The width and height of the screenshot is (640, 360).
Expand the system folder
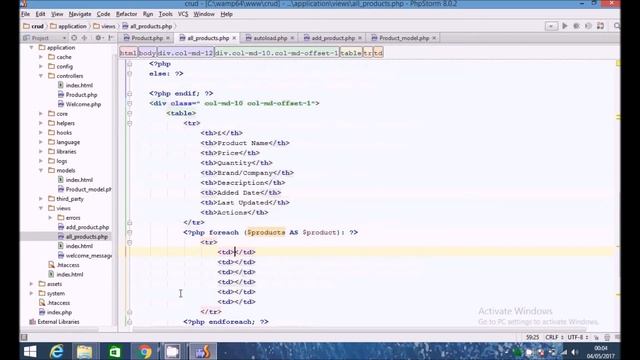coord(31,293)
